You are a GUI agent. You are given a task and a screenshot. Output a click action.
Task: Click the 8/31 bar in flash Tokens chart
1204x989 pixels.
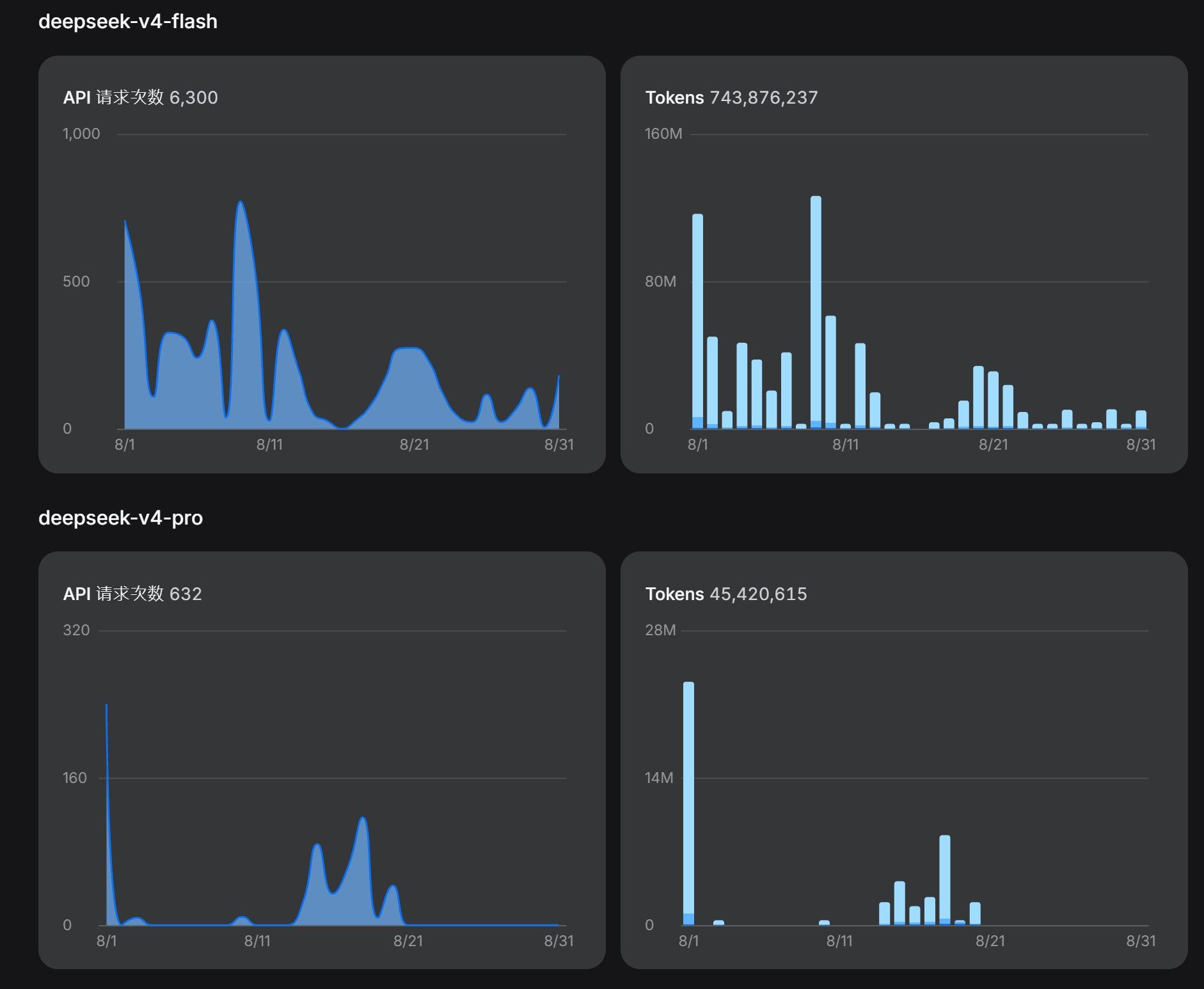click(x=1141, y=420)
